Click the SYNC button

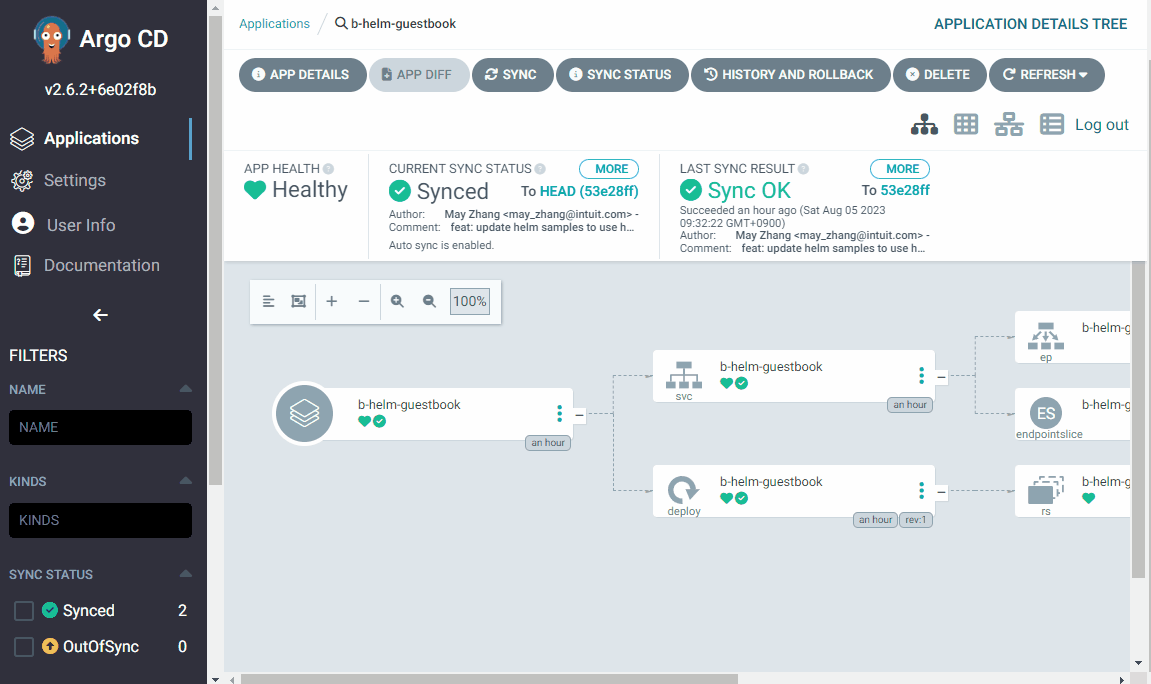click(512, 75)
